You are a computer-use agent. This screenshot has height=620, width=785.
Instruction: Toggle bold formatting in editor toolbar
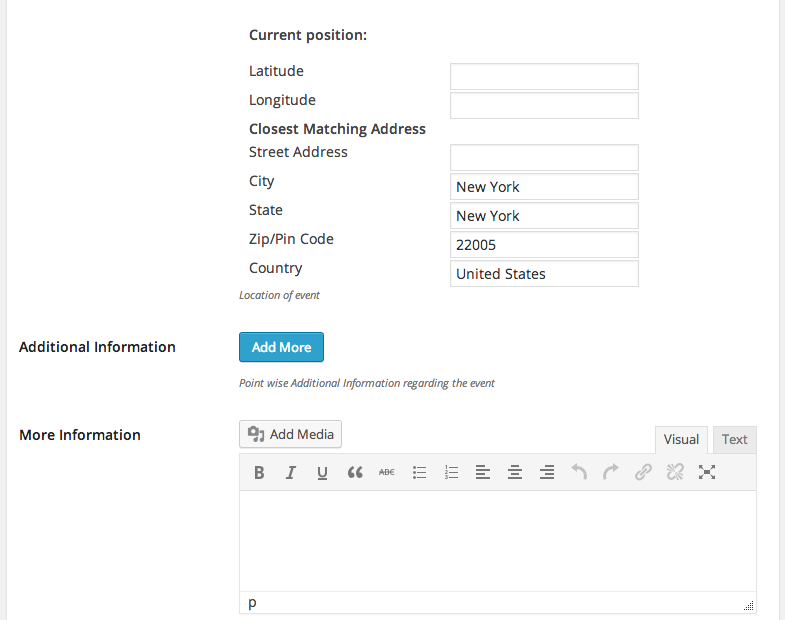click(x=259, y=472)
